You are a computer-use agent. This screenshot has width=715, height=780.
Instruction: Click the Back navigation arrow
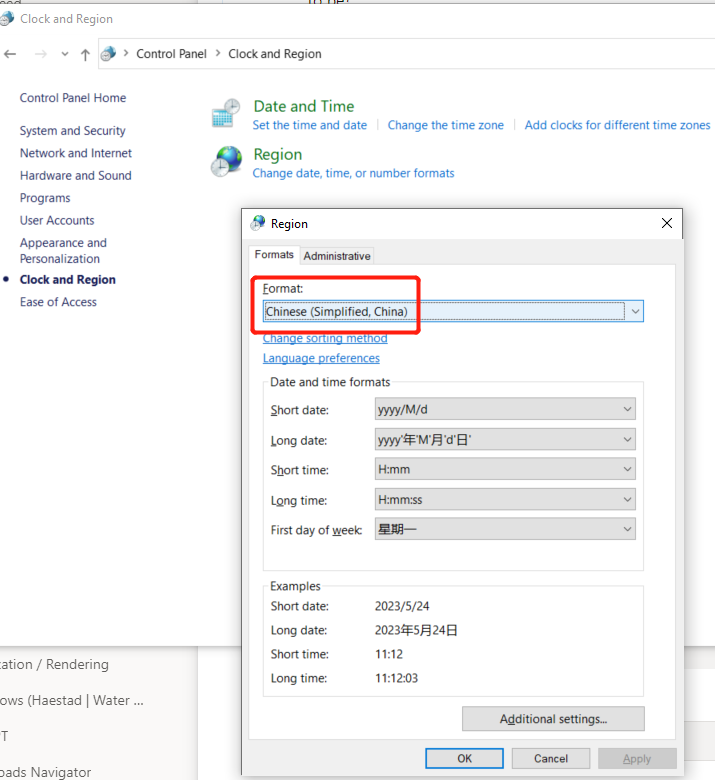pos(10,54)
